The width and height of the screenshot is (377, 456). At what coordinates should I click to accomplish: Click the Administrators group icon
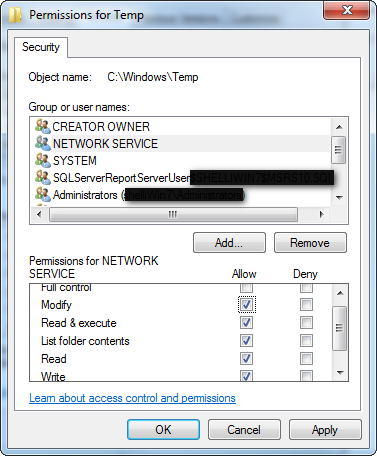tap(43, 194)
